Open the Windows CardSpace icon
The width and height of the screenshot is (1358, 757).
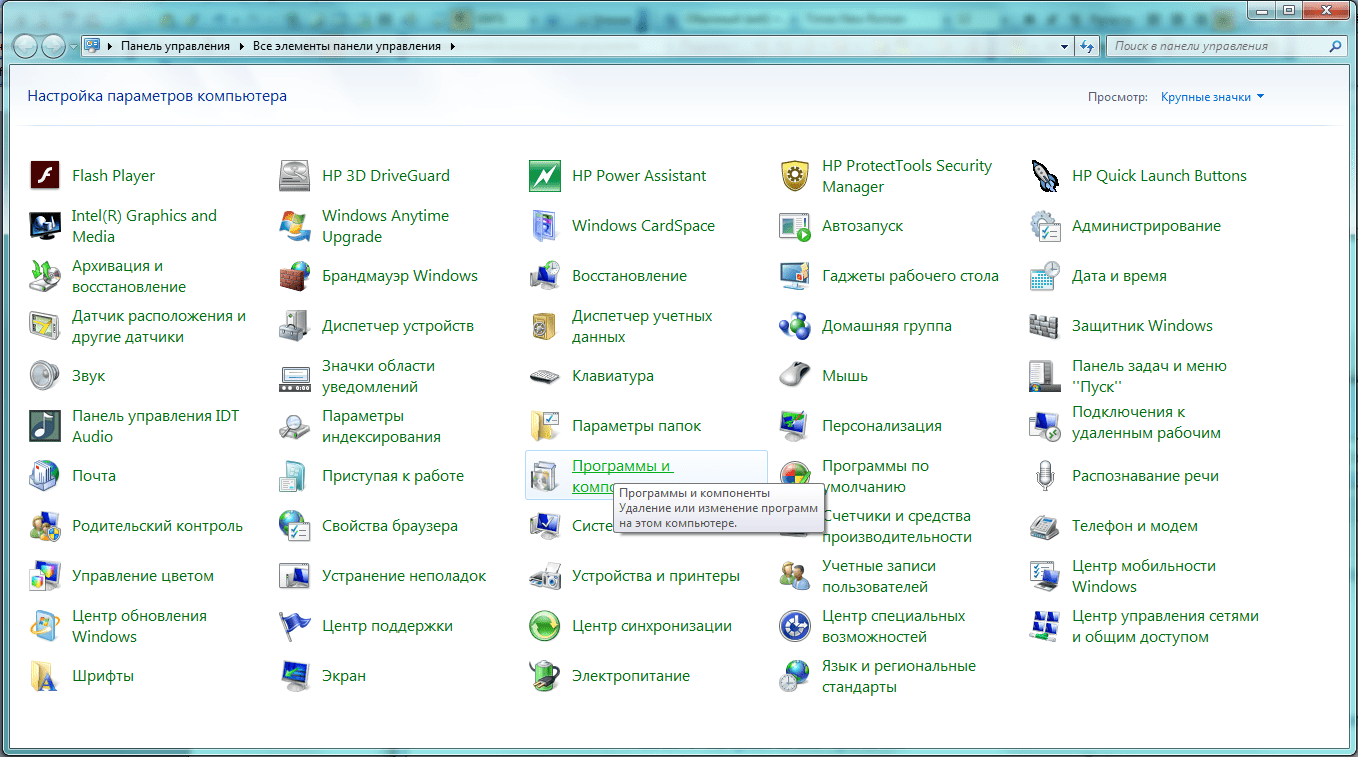coord(545,226)
